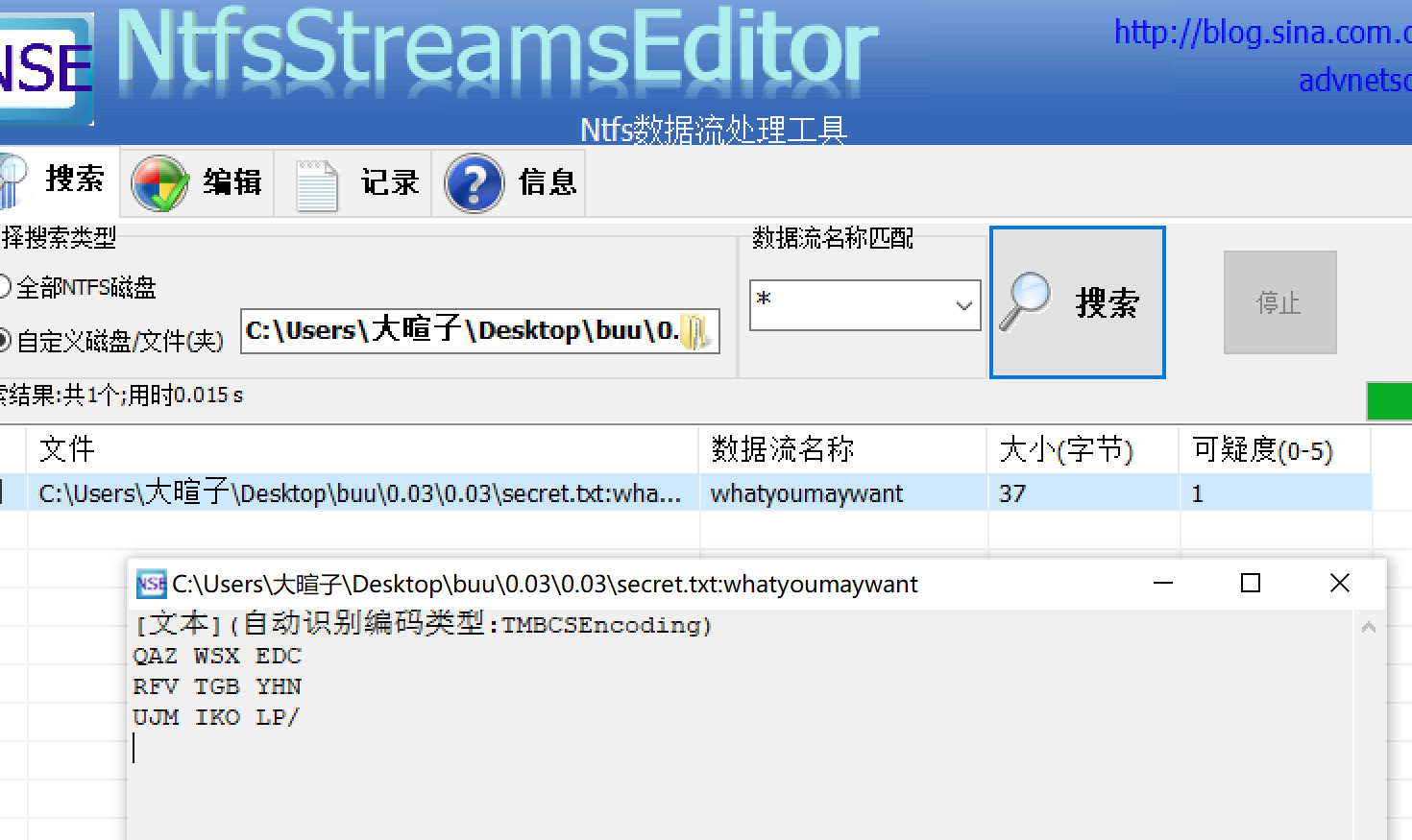This screenshot has height=840, width=1412.
Task: Click the encoding header line TMBCSEncoding
Action: 424,625
